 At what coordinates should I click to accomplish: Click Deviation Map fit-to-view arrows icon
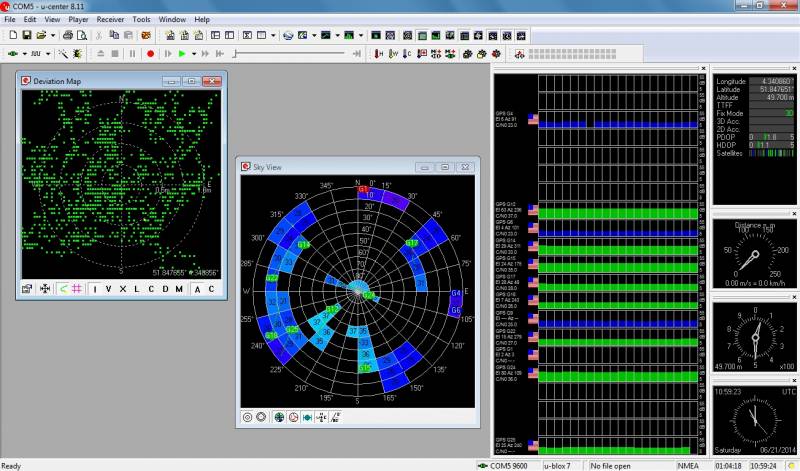(45, 289)
